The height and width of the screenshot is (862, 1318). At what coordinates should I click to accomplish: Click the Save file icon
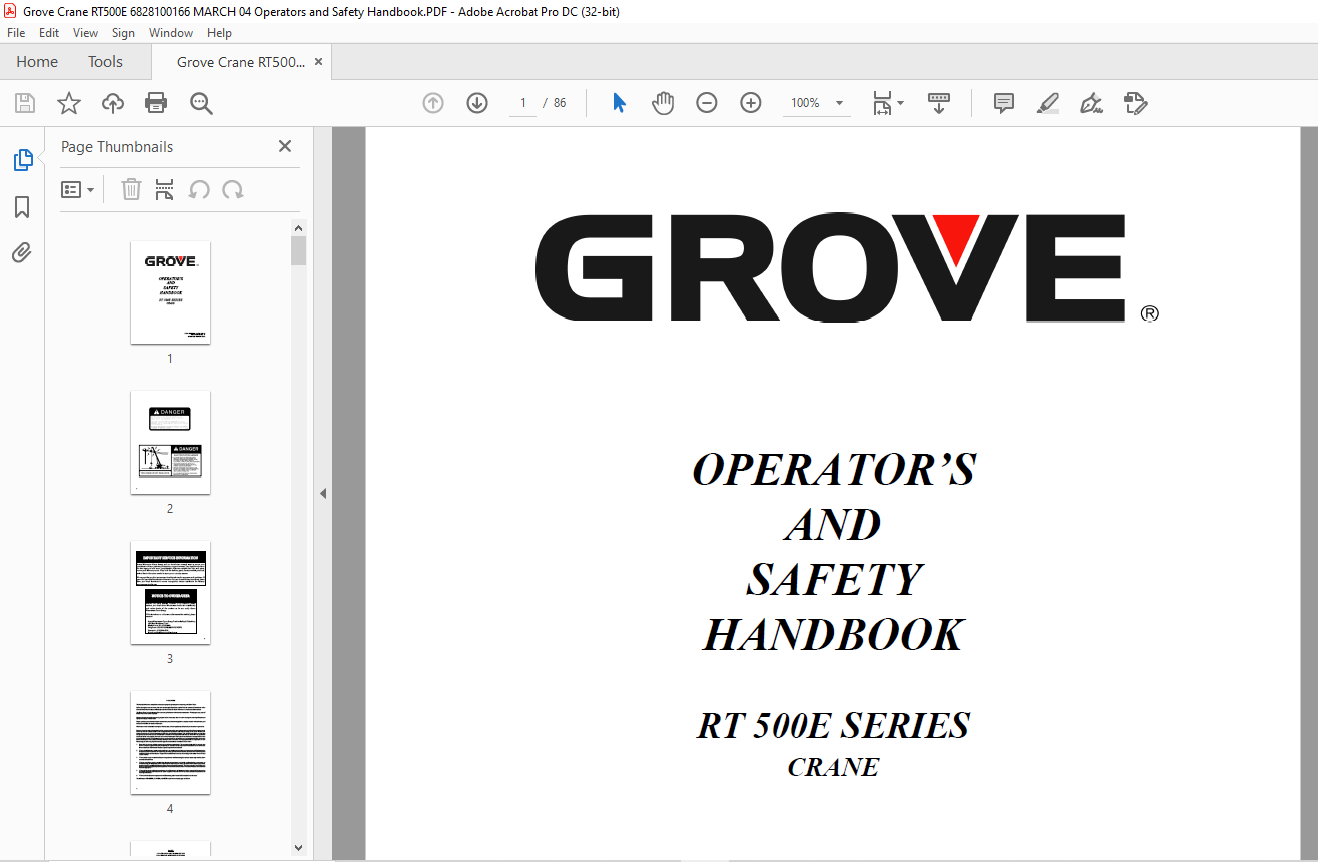point(25,103)
